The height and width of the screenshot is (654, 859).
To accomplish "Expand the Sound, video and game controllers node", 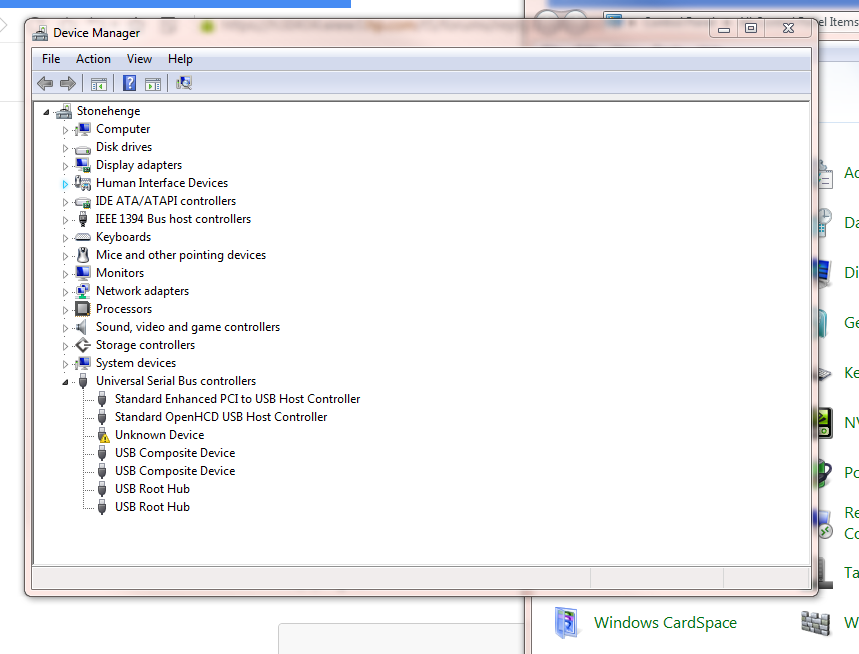I will pos(65,326).
